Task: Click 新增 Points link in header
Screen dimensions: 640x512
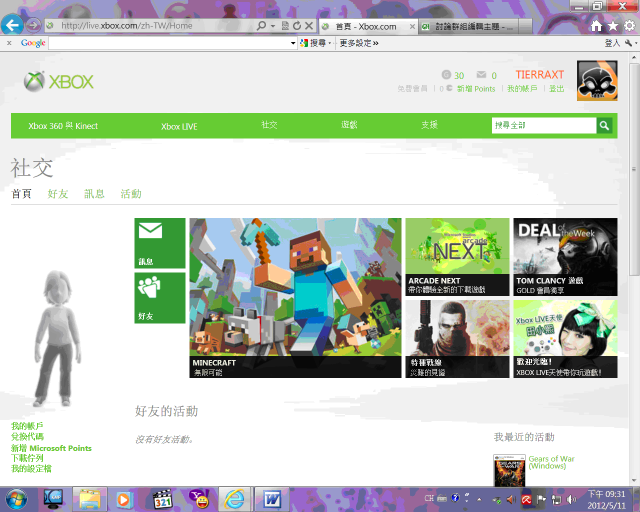Action: [476, 89]
